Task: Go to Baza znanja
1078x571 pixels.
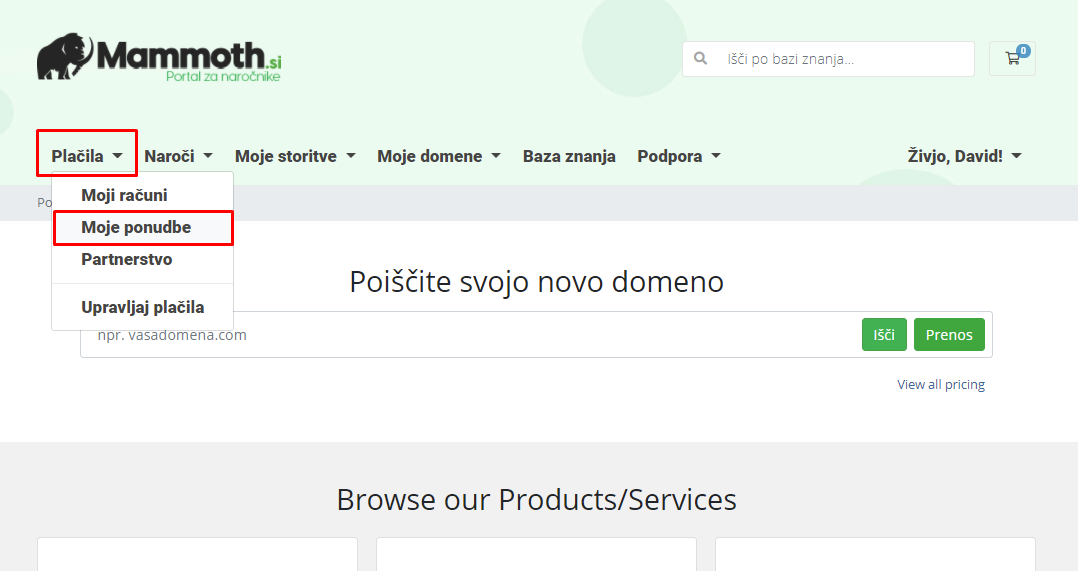Action: (x=569, y=156)
